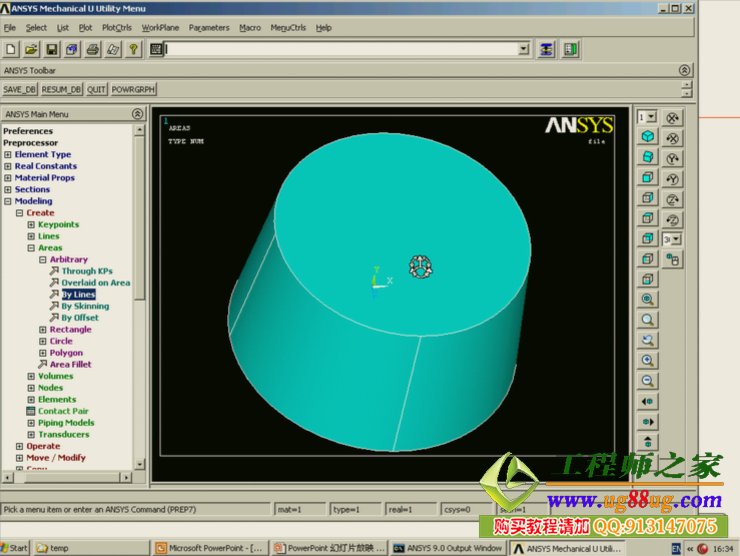Screen dimensions: 740x556
Task: Open an ANSYS file via folder icon
Action: (32, 49)
